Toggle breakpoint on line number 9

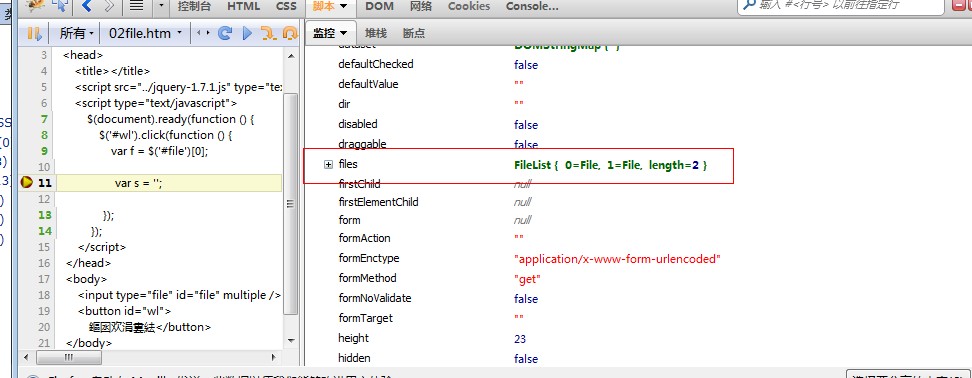point(43,151)
